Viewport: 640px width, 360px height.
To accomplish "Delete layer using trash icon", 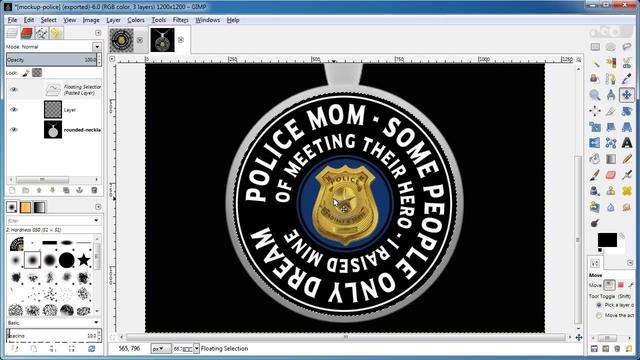I will point(94,190).
